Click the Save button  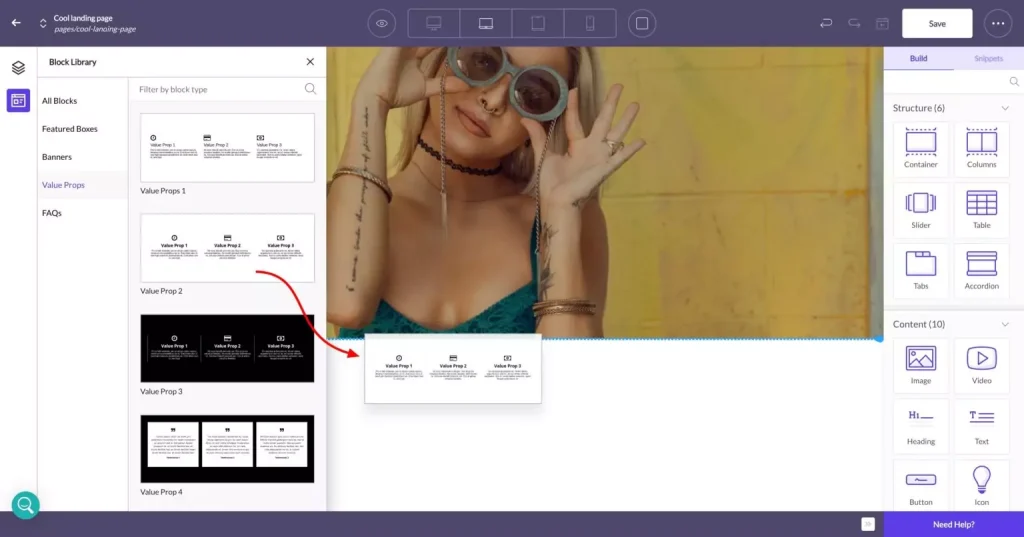tap(937, 24)
